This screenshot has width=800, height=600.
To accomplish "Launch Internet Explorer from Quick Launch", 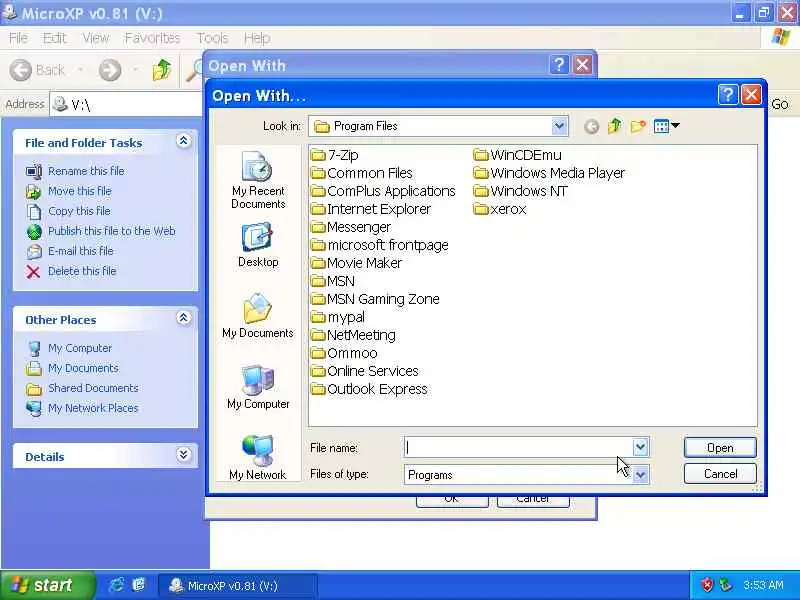I will (117, 585).
